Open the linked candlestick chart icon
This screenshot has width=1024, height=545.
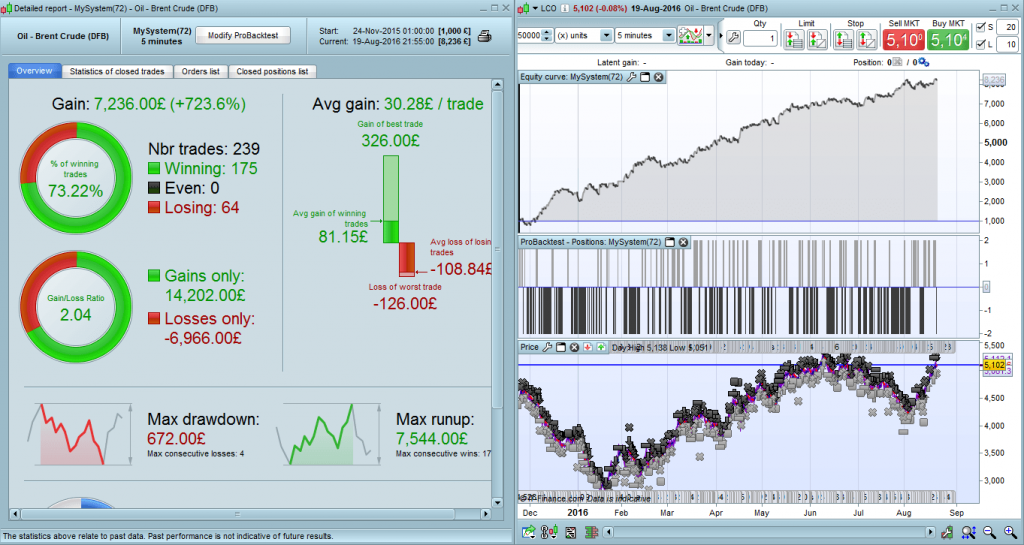(x=549, y=533)
